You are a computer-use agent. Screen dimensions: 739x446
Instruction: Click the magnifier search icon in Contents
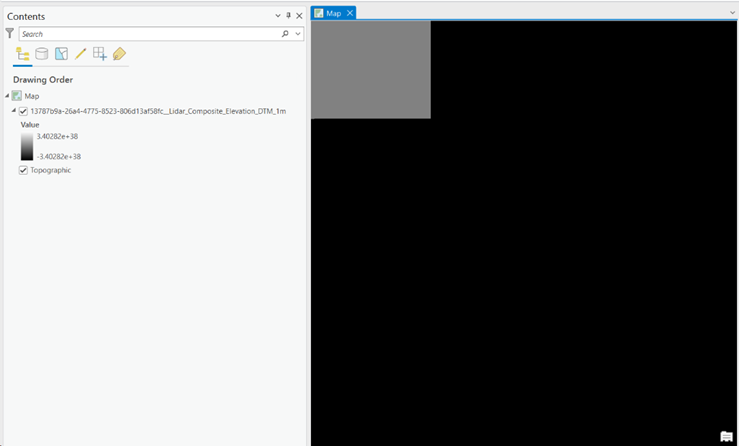(x=285, y=34)
